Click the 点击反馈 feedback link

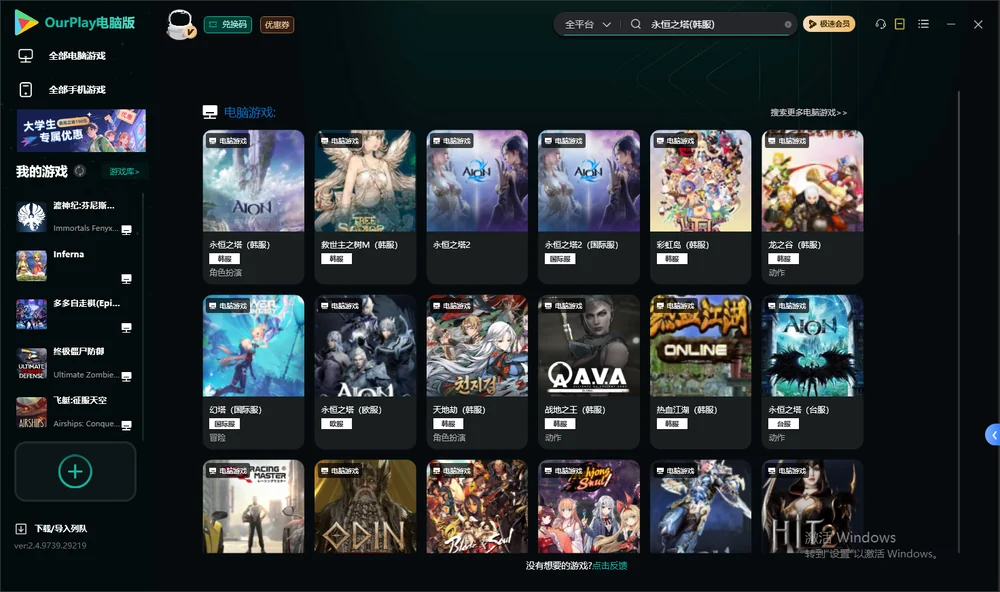pyautogui.click(x=610, y=565)
